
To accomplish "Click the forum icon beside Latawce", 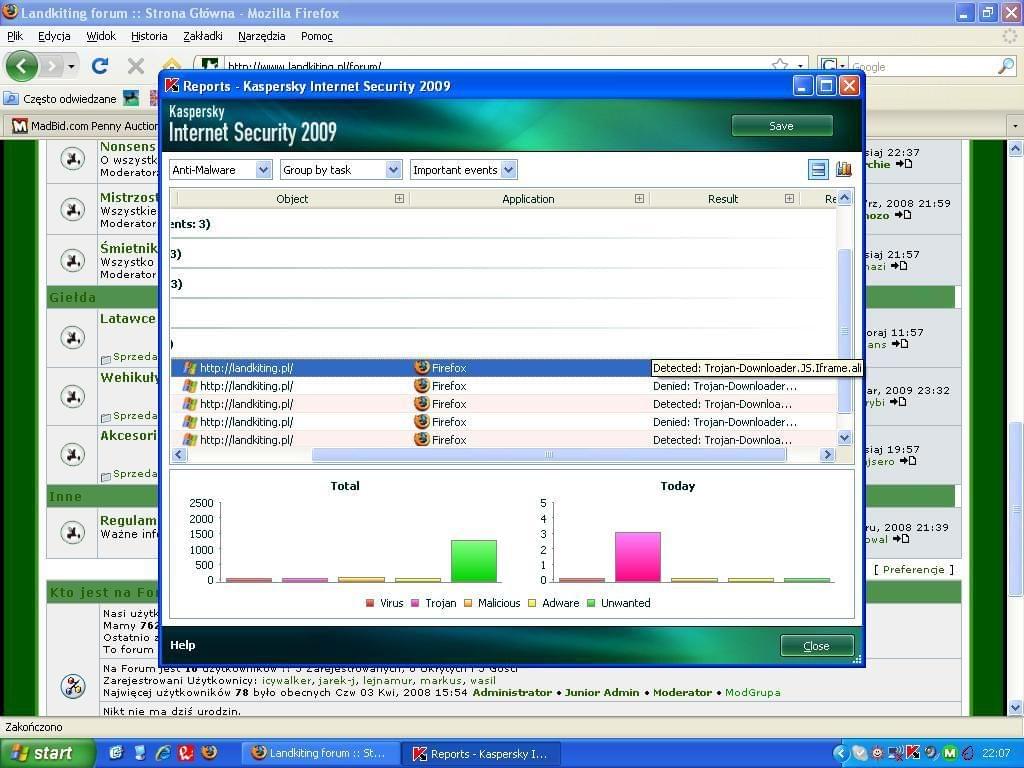I will pyautogui.click(x=72, y=338).
